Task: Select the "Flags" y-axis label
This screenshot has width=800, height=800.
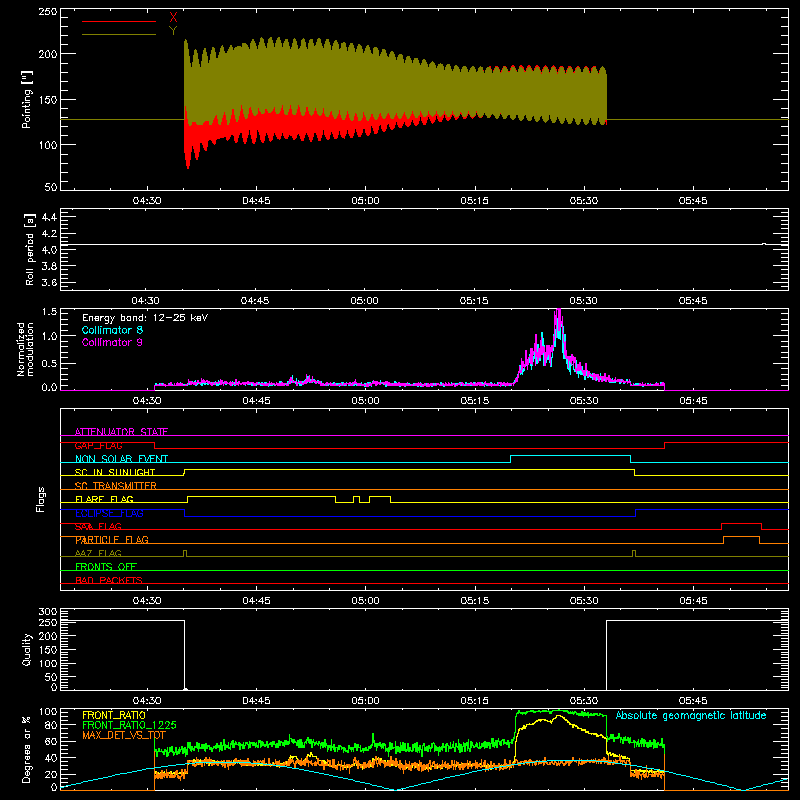Action: (40, 499)
